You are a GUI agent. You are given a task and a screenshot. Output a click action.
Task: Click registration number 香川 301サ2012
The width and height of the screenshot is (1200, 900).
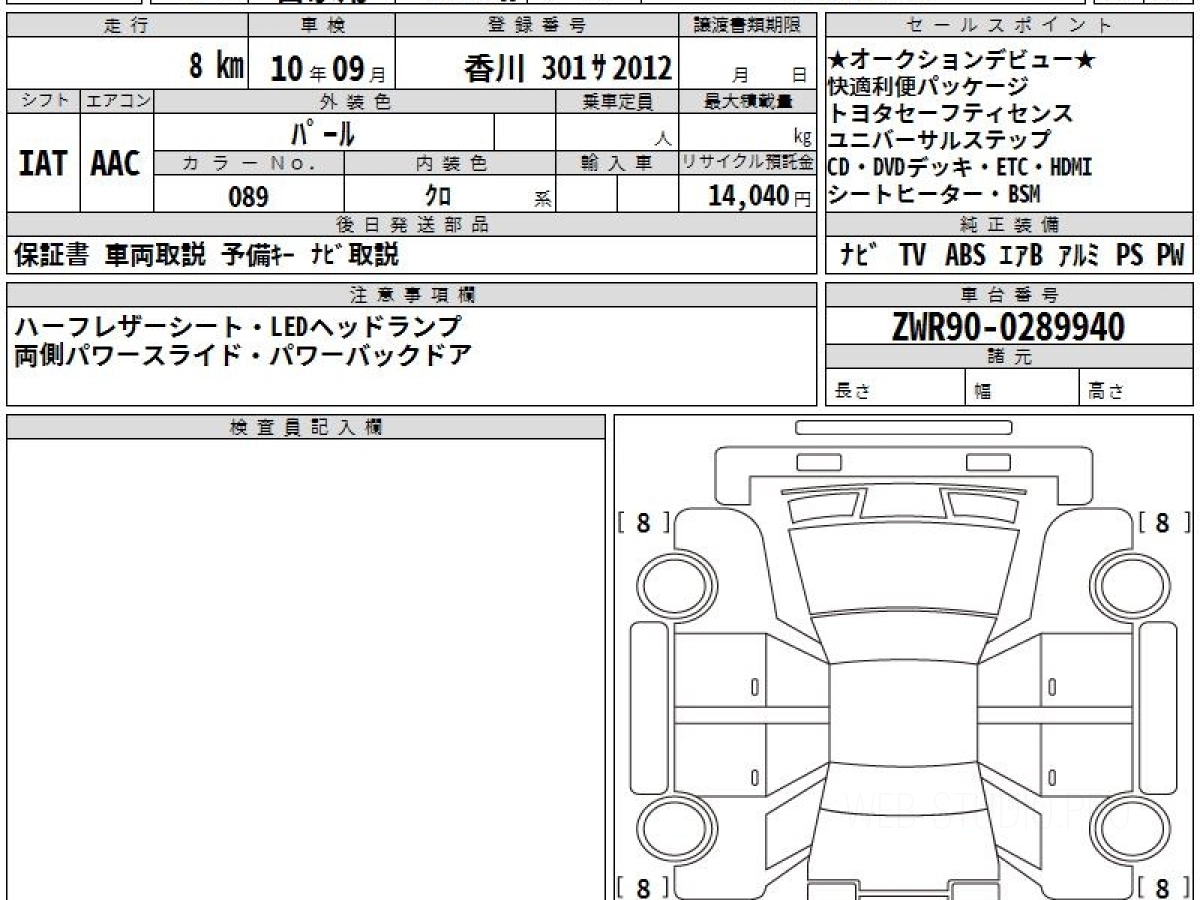[568, 68]
